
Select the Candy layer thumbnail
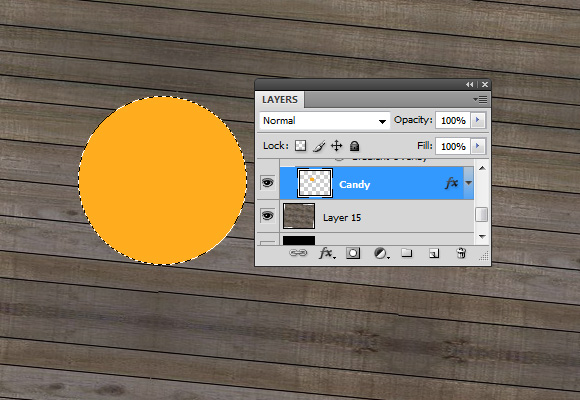315,183
